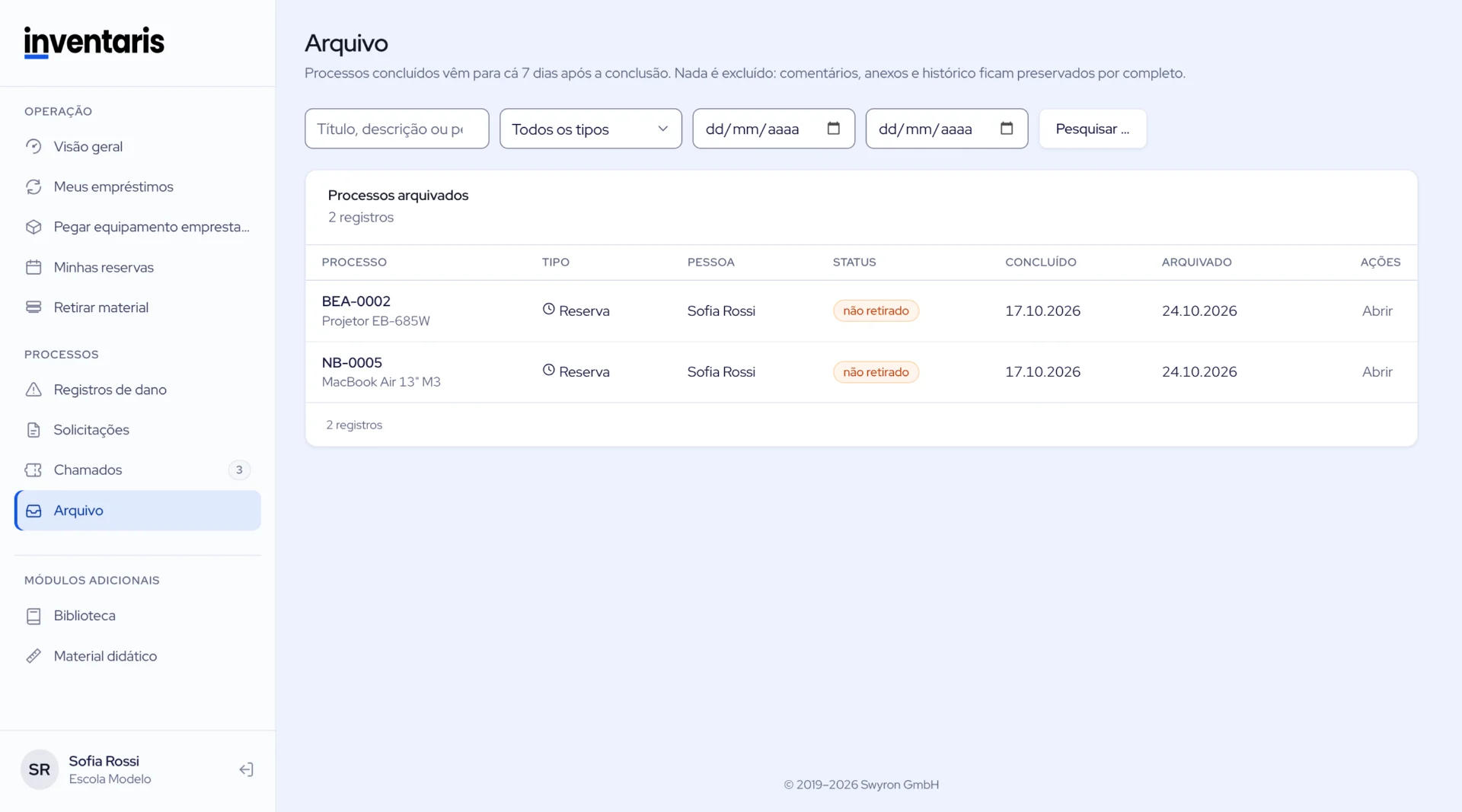This screenshot has height=812, width=1462.
Task: Click the Registros de dano warning icon
Action: coord(34,390)
